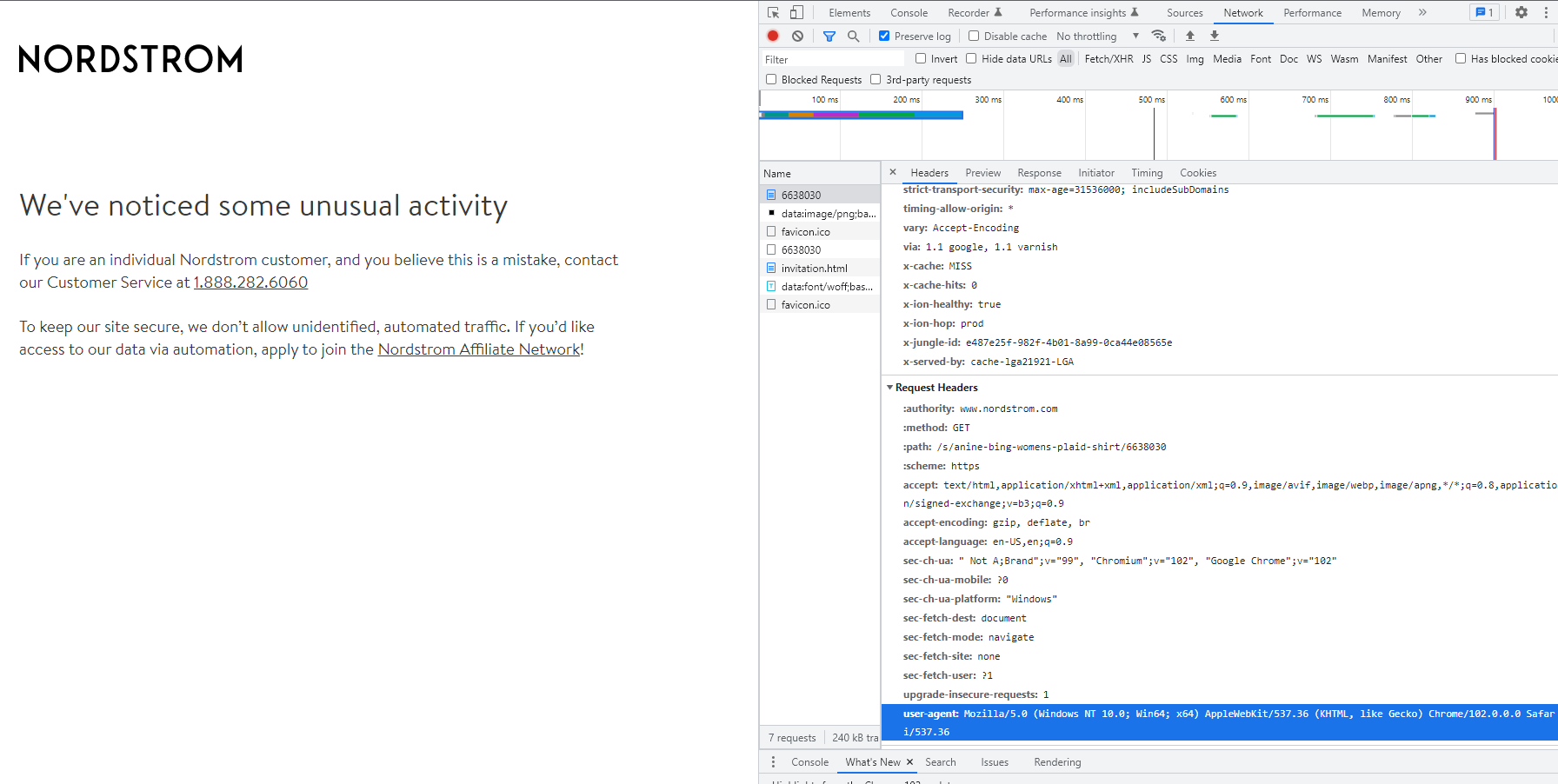
Task: Export HAR with the download arrow
Action: [1215, 36]
